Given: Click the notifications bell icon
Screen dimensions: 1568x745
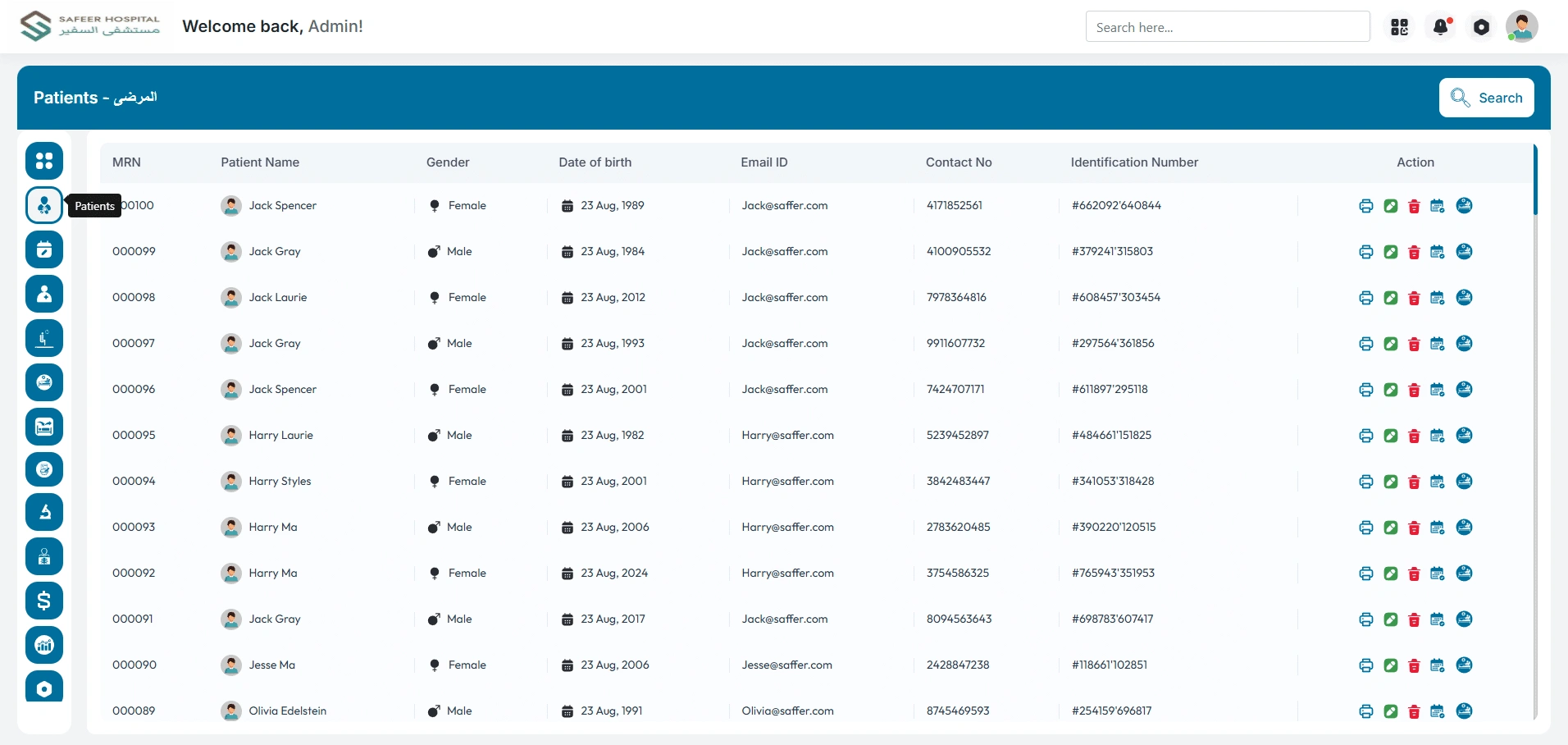Looking at the screenshot, I should click(1441, 27).
